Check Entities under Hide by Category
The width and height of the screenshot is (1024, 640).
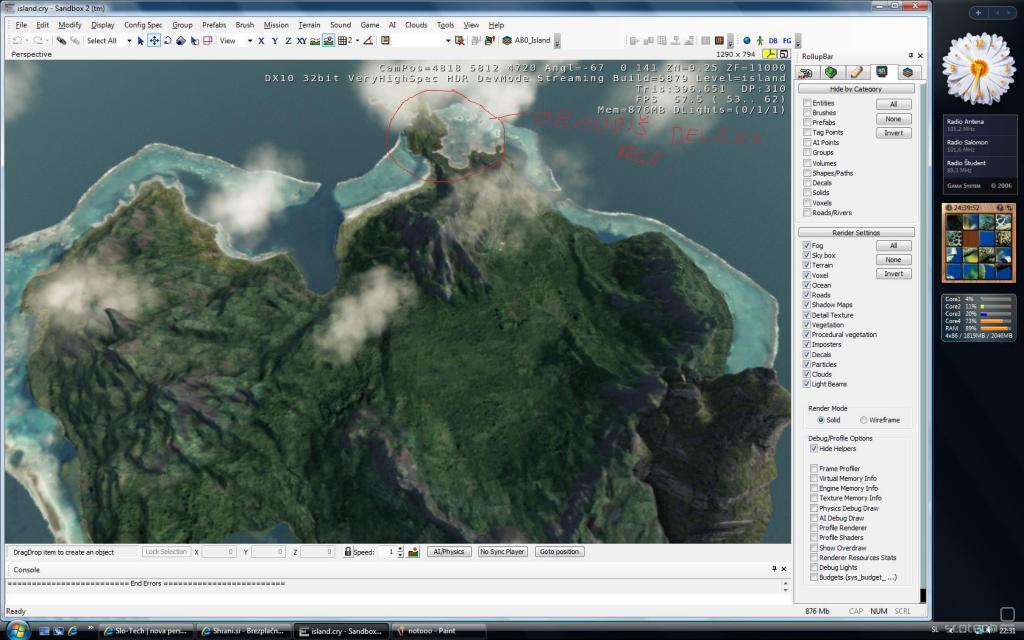808,103
